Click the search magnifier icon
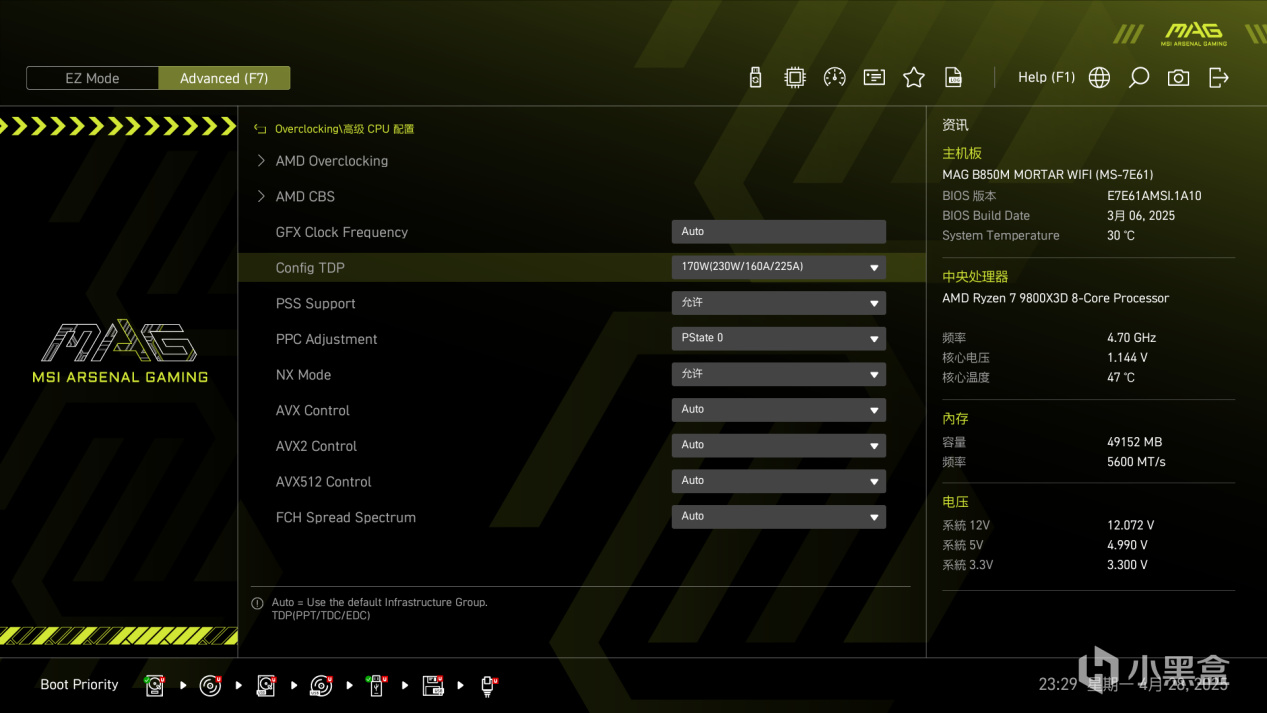 click(x=1139, y=78)
